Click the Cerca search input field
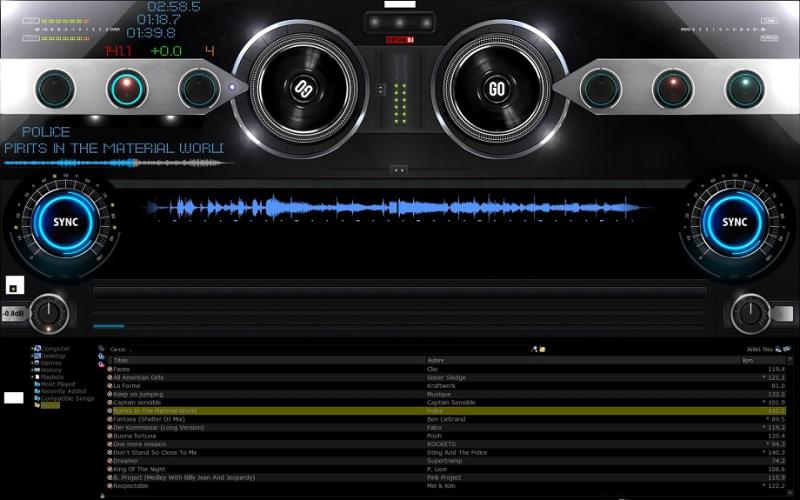800x500 pixels. 329,349
